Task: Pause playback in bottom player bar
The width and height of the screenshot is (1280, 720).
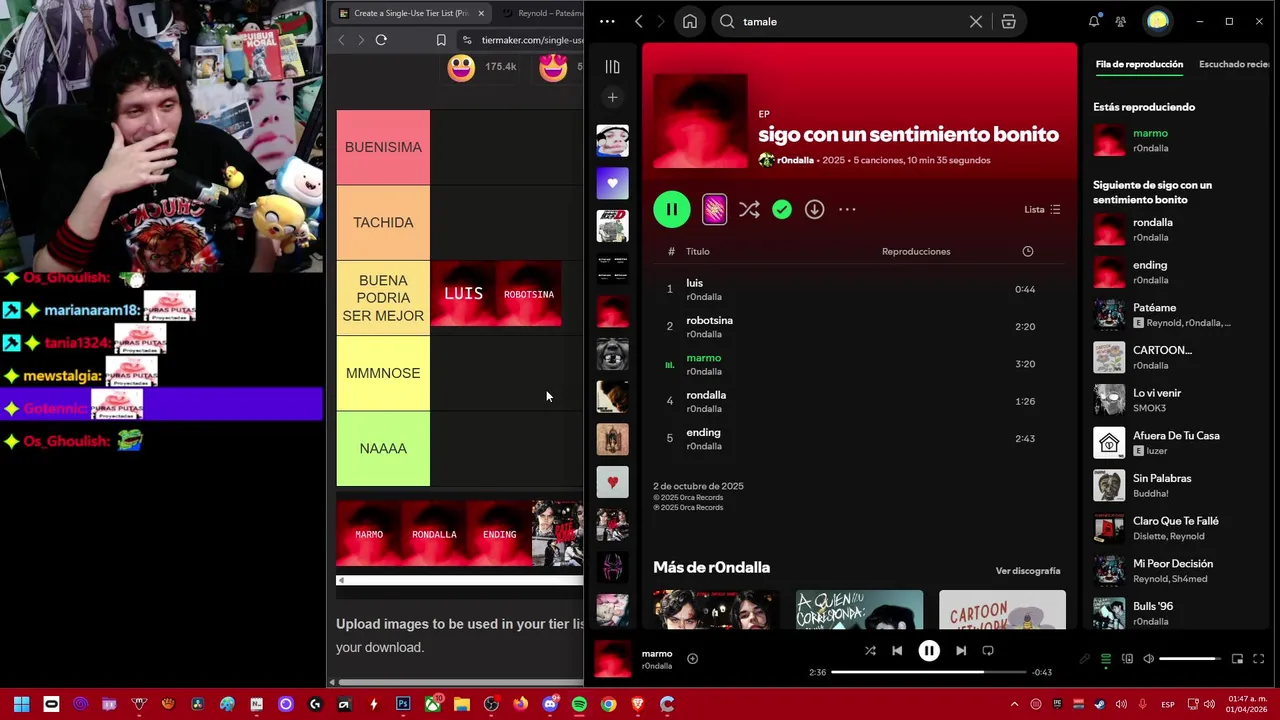Action: [x=929, y=650]
